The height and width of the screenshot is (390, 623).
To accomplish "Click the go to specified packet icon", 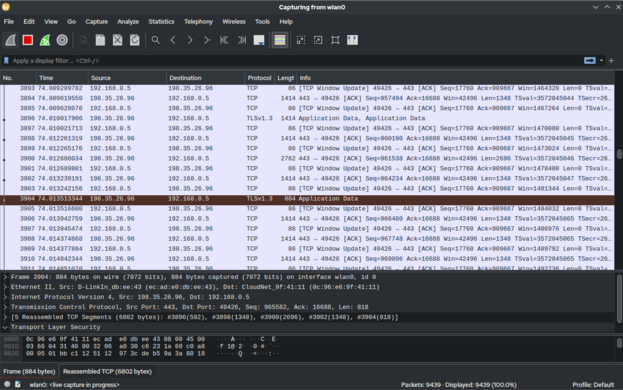I will click(207, 40).
